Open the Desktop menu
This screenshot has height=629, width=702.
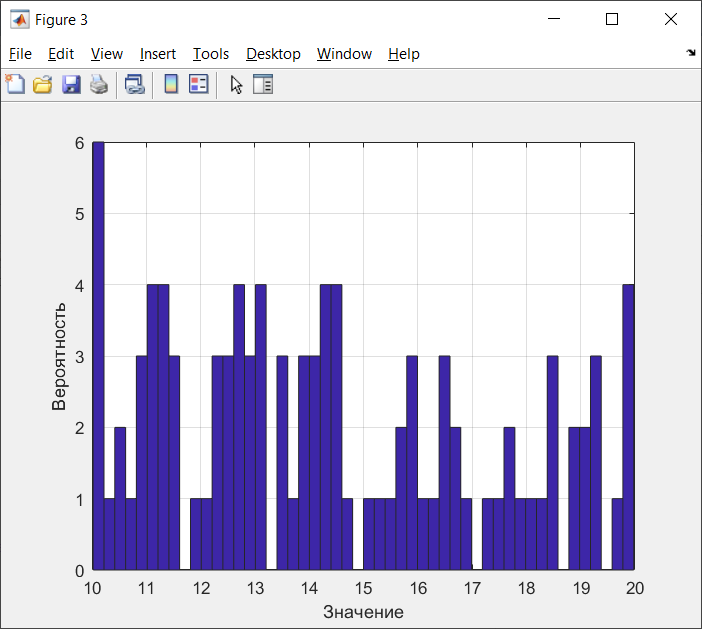[x=273, y=54]
